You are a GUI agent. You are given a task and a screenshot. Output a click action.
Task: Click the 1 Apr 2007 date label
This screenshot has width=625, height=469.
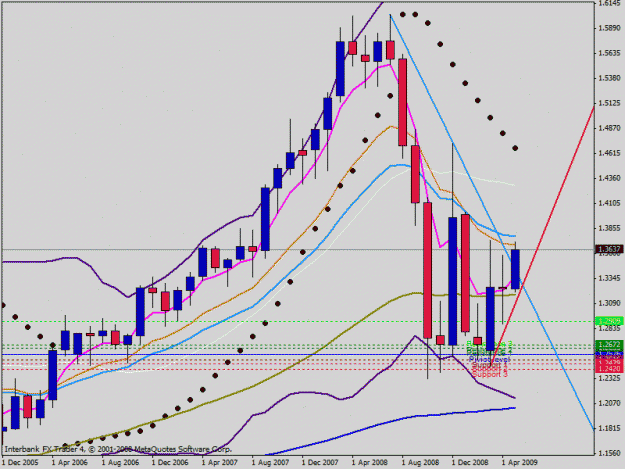click(x=220, y=463)
